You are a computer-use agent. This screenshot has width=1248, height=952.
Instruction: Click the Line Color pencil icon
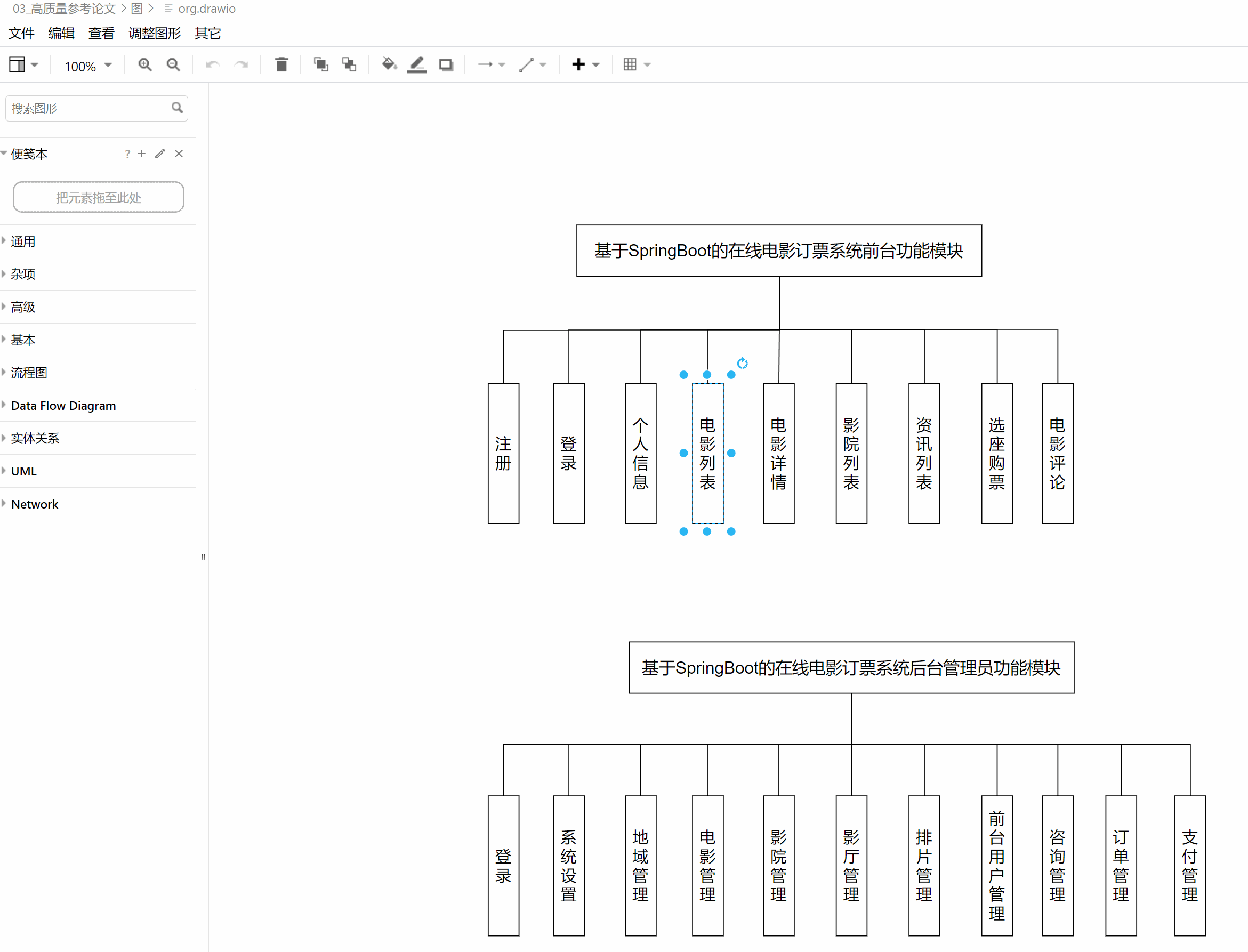tap(417, 64)
